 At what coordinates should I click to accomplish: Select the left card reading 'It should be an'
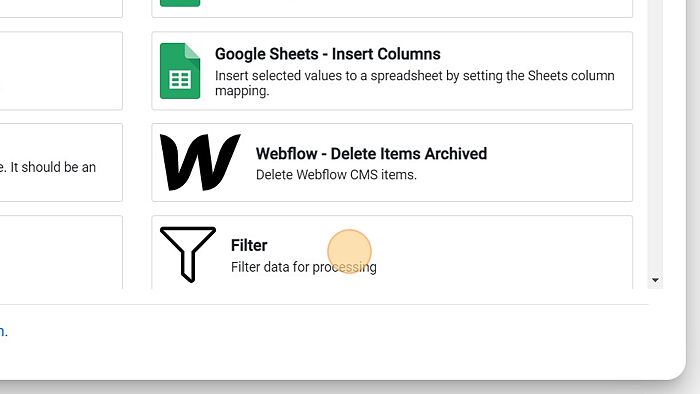(61, 162)
